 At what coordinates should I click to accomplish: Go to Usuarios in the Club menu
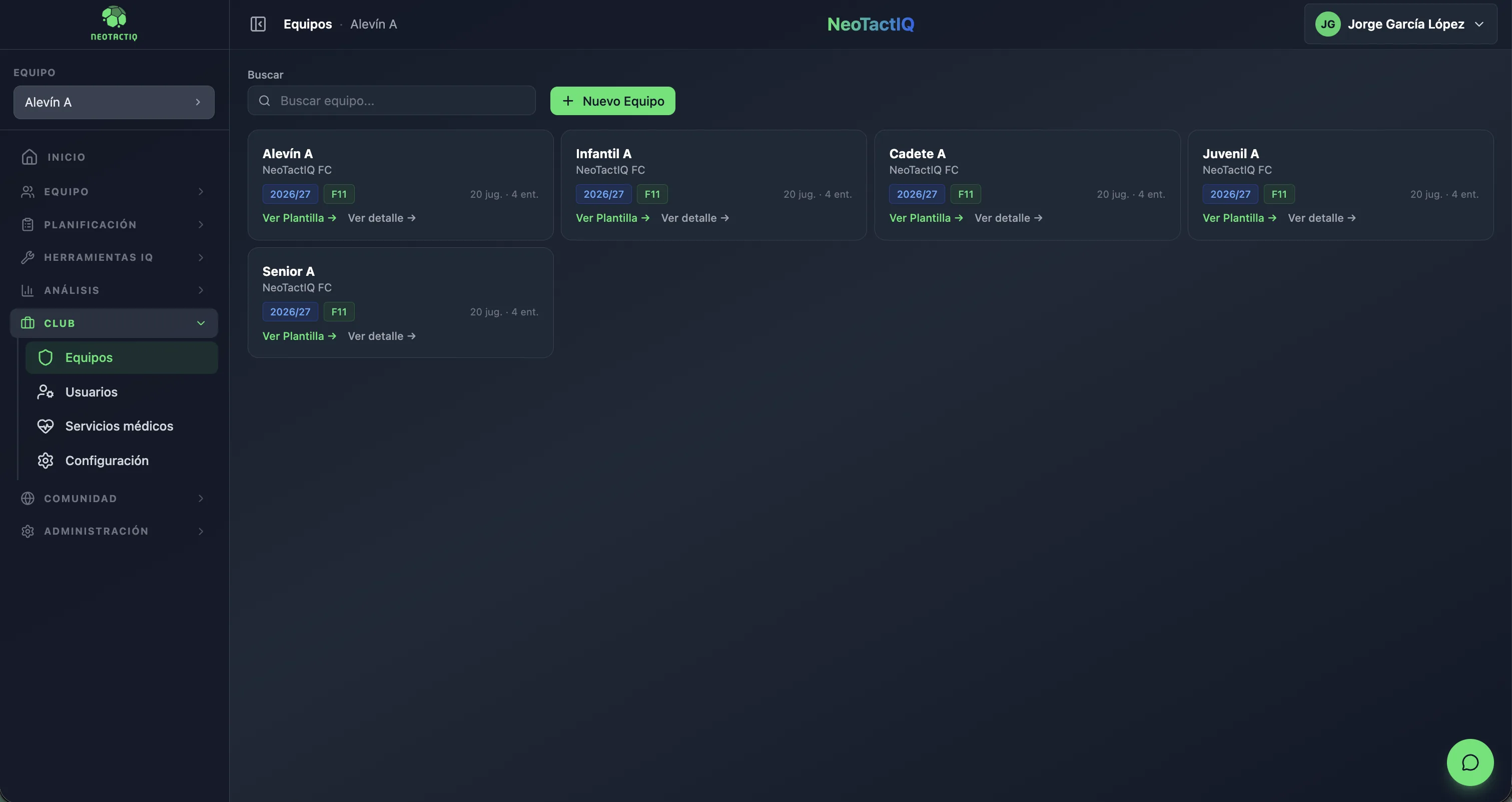point(122,391)
